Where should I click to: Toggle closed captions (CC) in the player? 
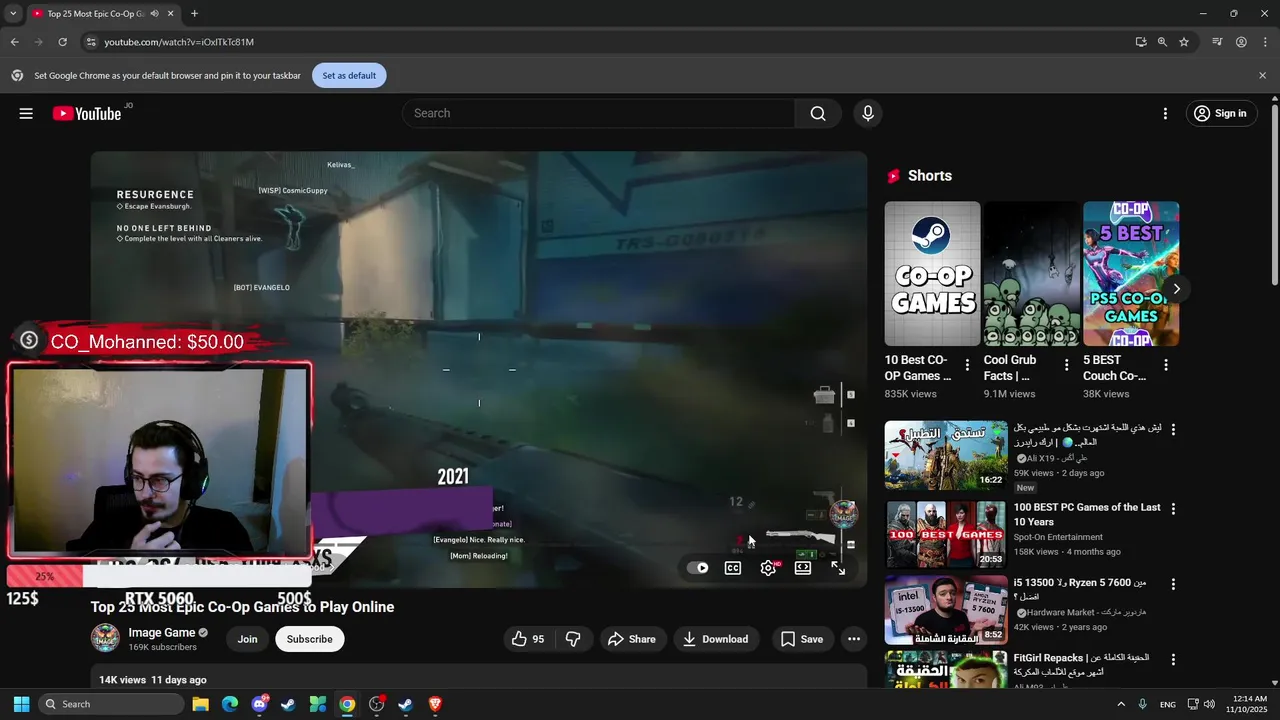[x=733, y=568]
